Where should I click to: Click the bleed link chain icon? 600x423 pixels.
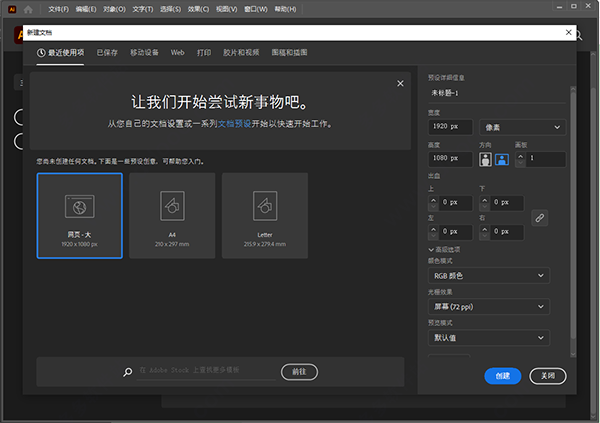click(x=540, y=217)
